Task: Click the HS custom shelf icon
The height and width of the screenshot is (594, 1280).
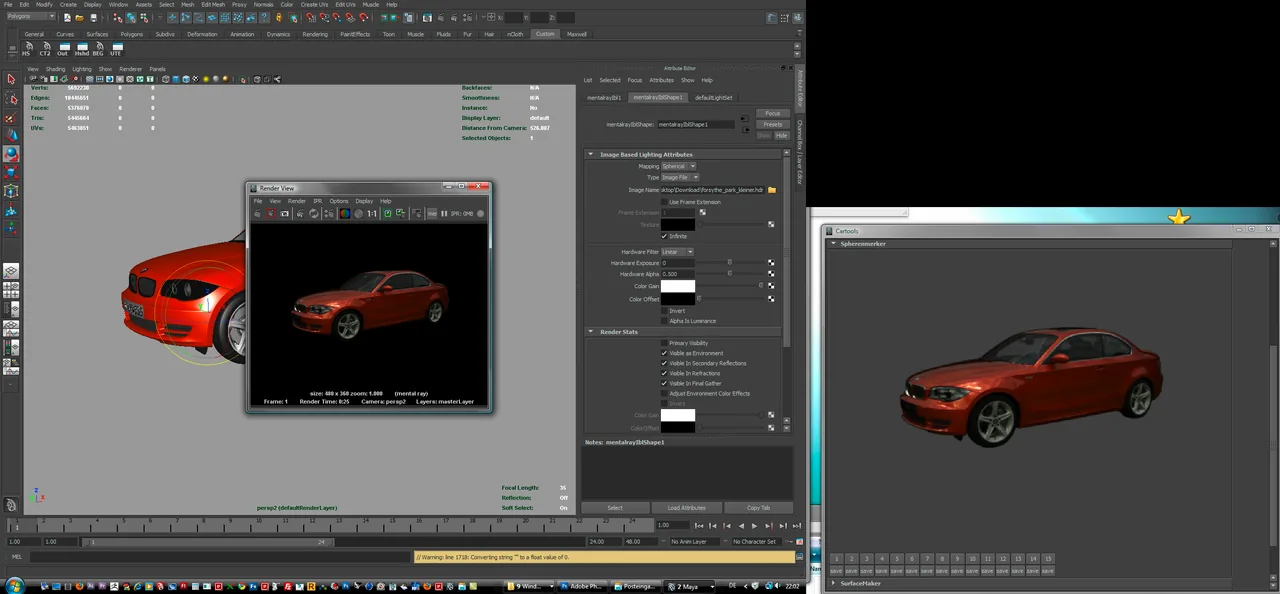Action: pyautogui.click(x=27, y=49)
